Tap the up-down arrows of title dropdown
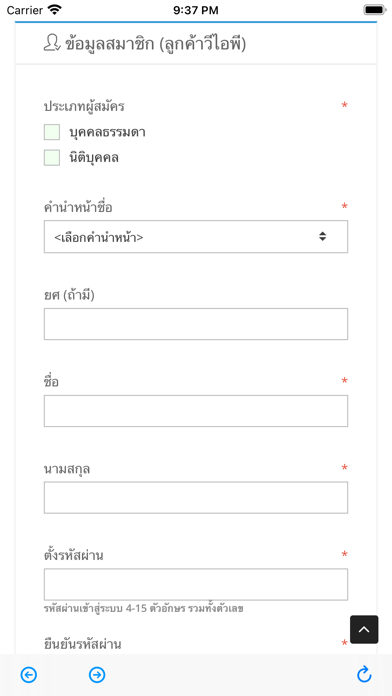 coord(322,237)
